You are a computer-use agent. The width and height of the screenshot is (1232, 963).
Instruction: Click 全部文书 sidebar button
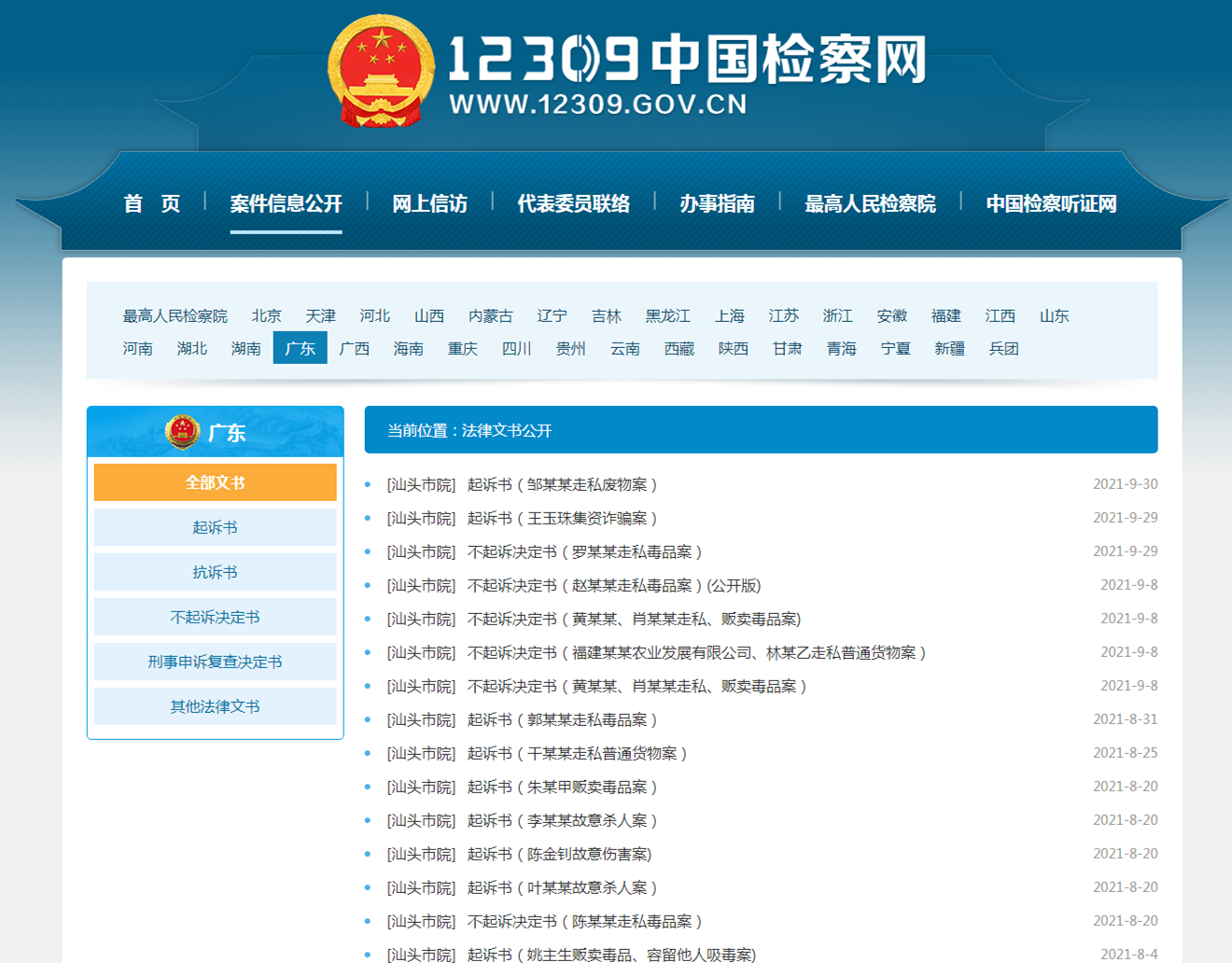(x=216, y=482)
